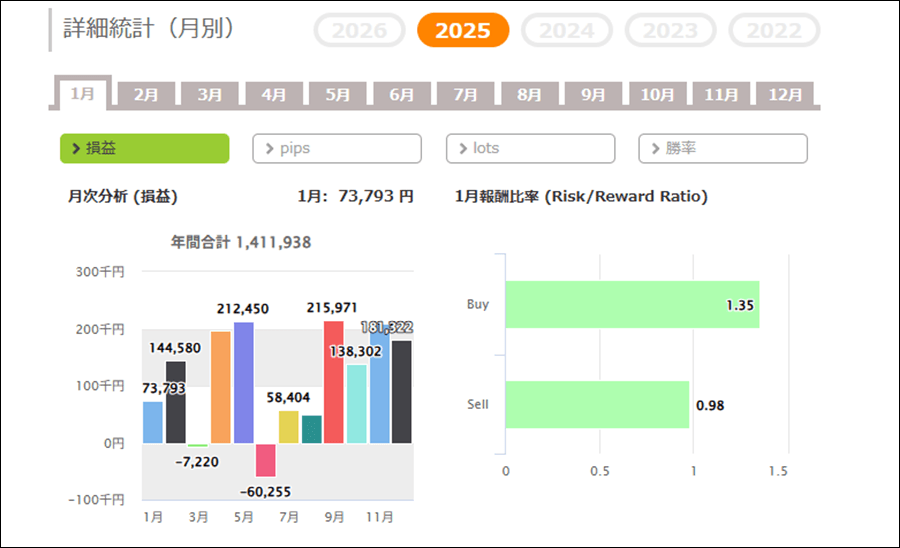Click the red September profit bar
The width and height of the screenshot is (900, 548).
click(x=333, y=382)
